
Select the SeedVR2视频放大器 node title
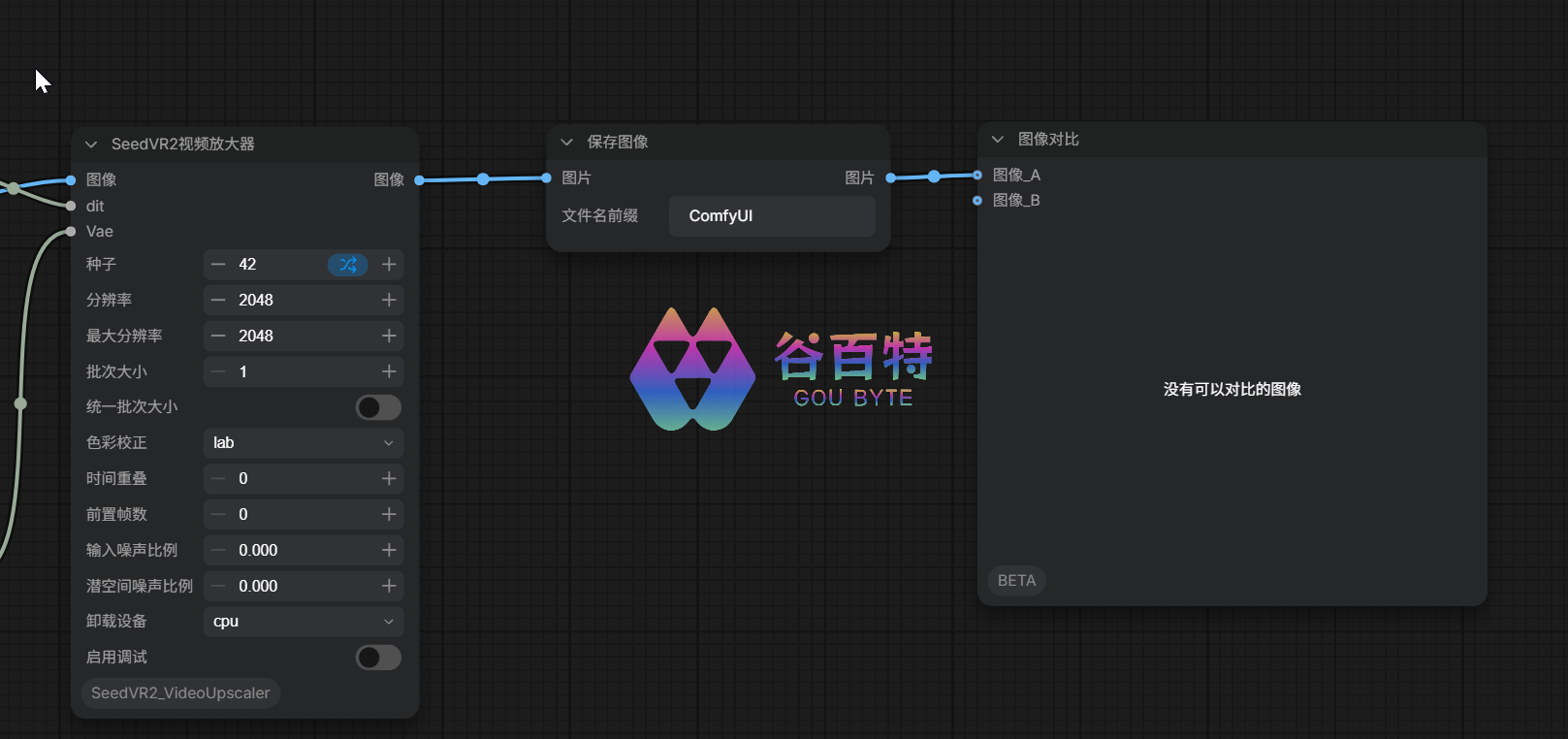click(x=183, y=145)
